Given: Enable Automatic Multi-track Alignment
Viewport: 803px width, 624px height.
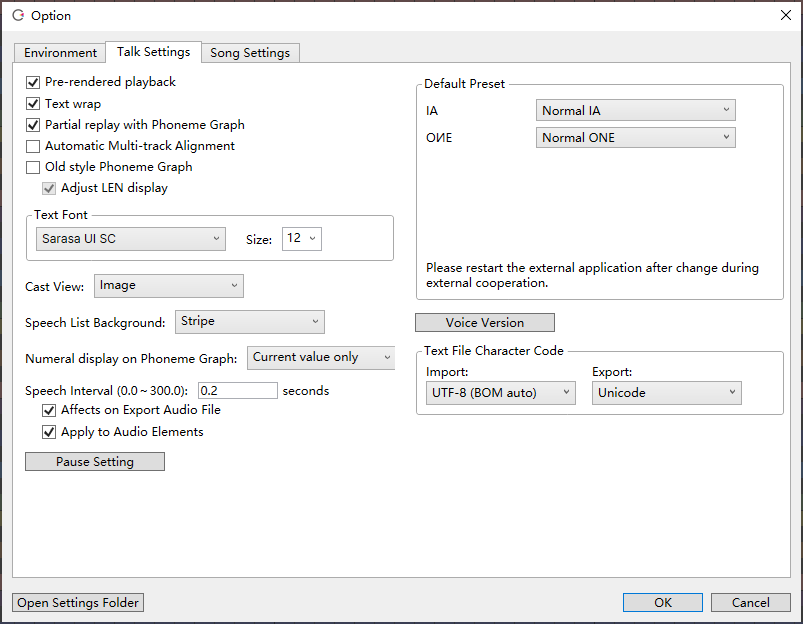Looking at the screenshot, I should point(33,146).
